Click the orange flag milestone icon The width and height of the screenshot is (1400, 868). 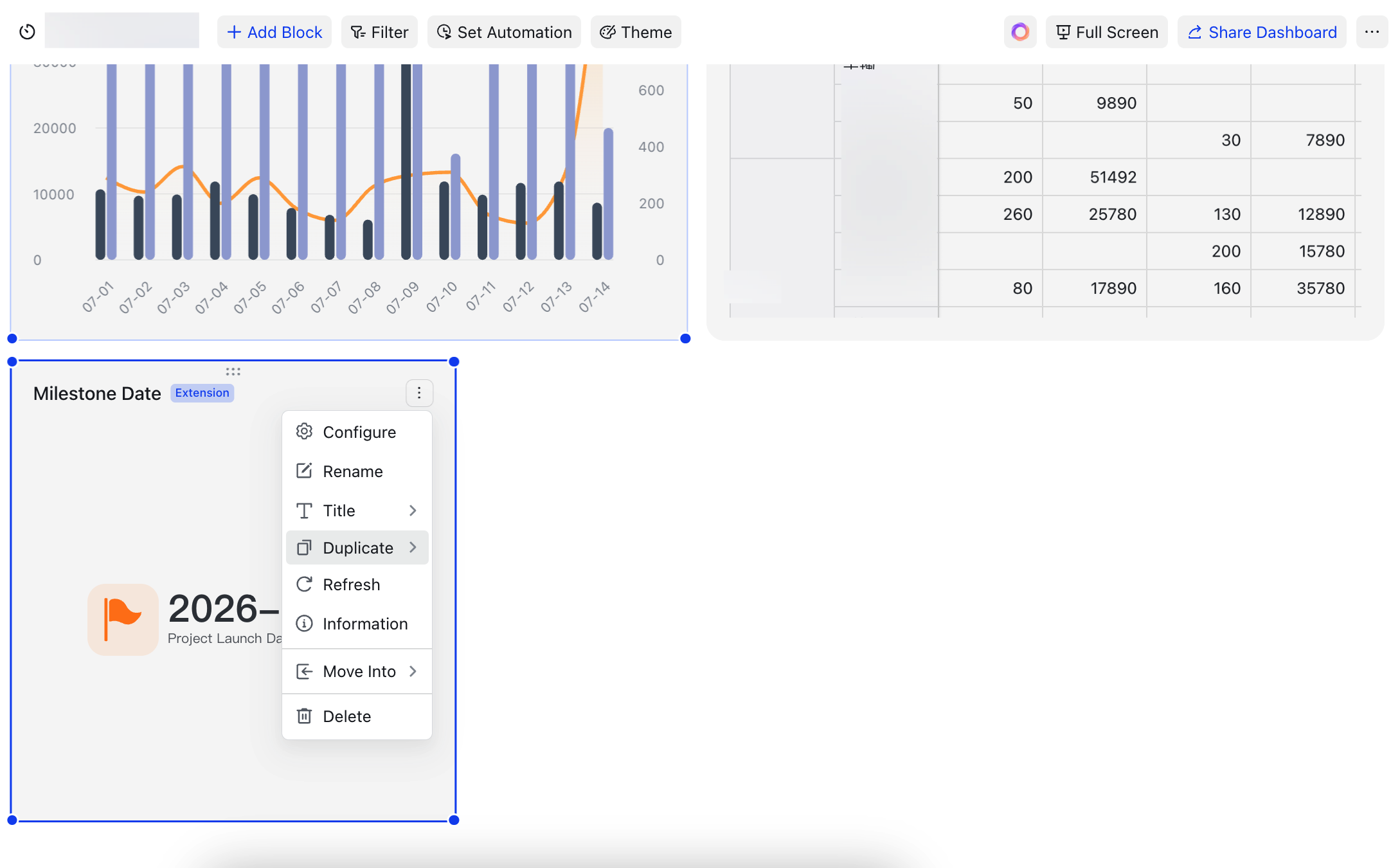(x=123, y=619)
